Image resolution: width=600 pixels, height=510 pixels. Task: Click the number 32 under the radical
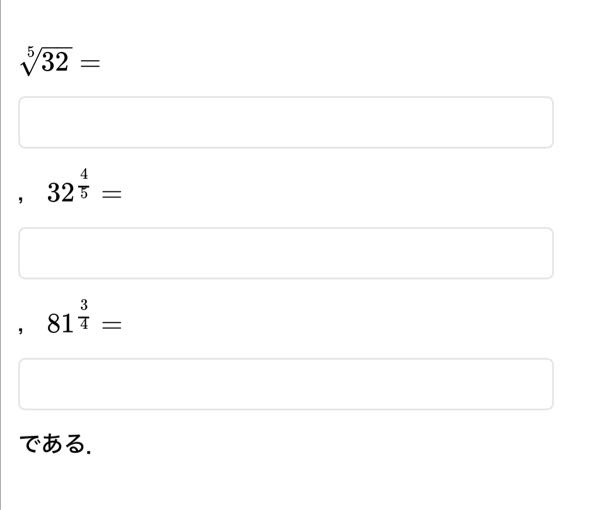[55, 62]
